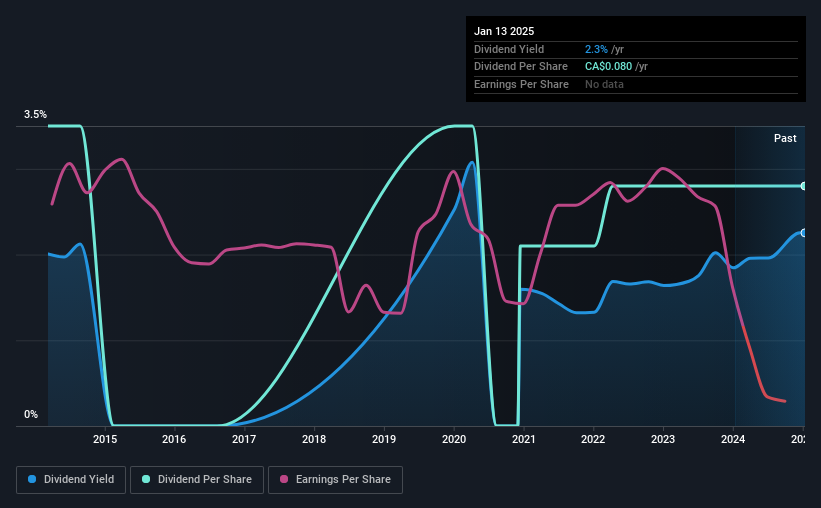821x508 pixels.
Task: Click the 2018 x-axis label
Action: (314, 439)
